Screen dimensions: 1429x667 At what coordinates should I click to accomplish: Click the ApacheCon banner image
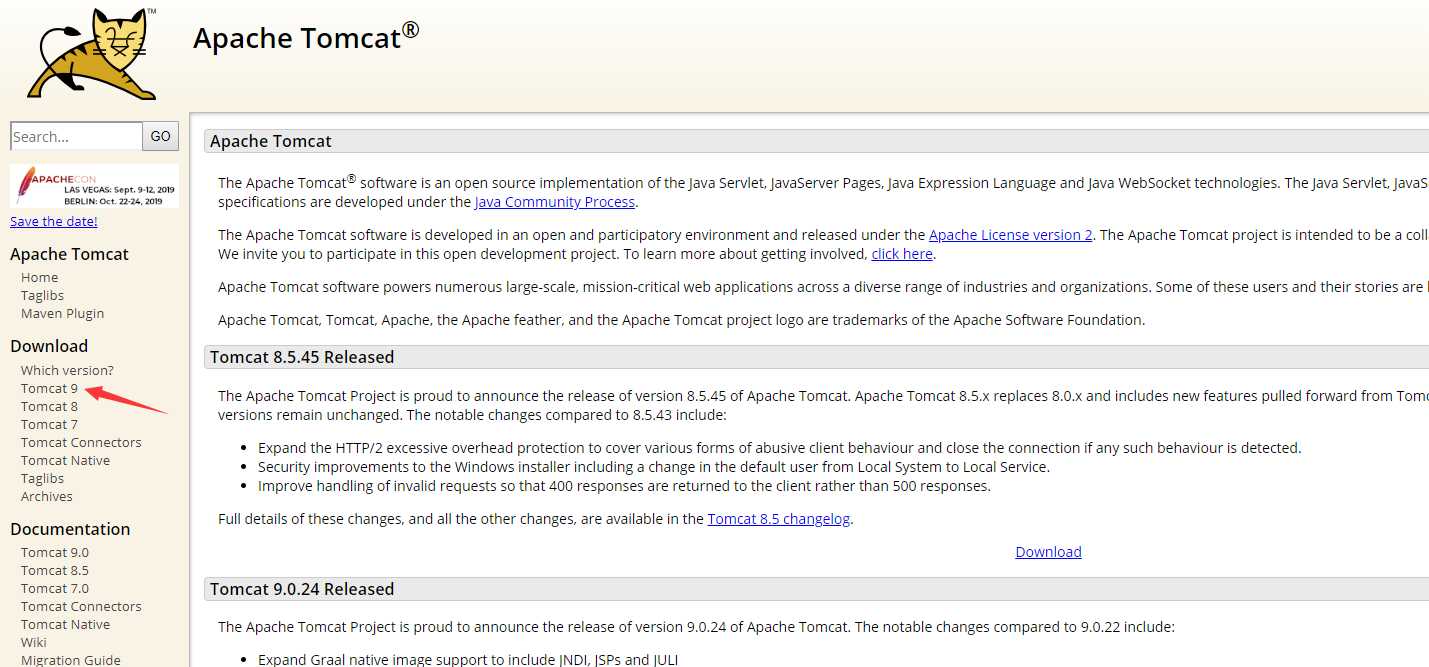tap(95, 186)
